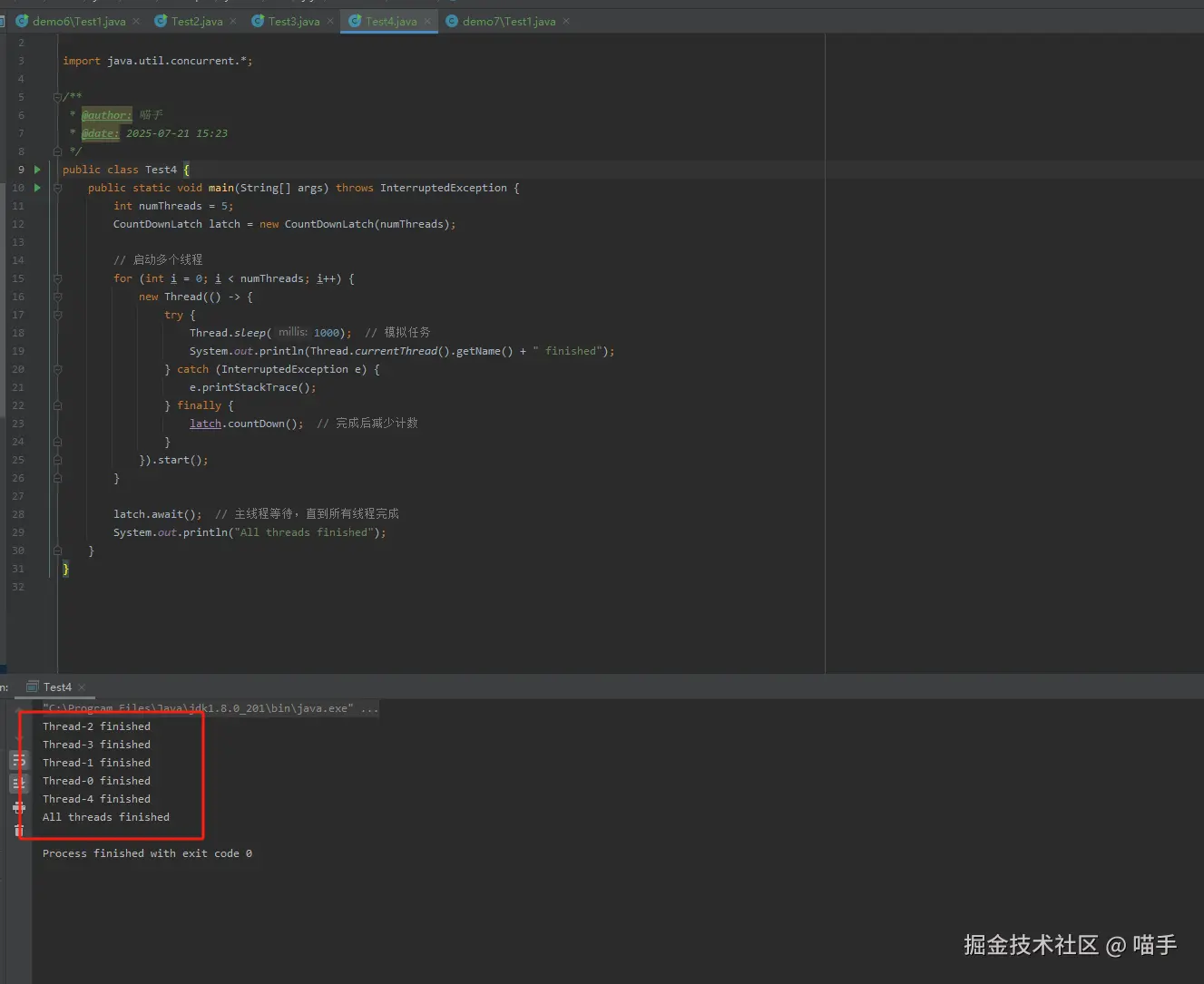Click 'int numThreads = 5;' line
The height and width of the screenshot is (984, 1204).
click(173, 206)
